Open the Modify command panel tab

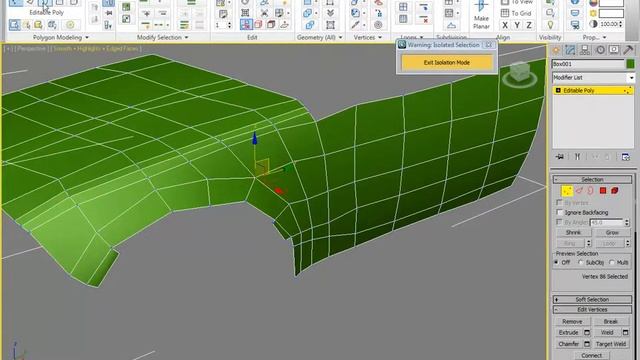coord(570,50)
